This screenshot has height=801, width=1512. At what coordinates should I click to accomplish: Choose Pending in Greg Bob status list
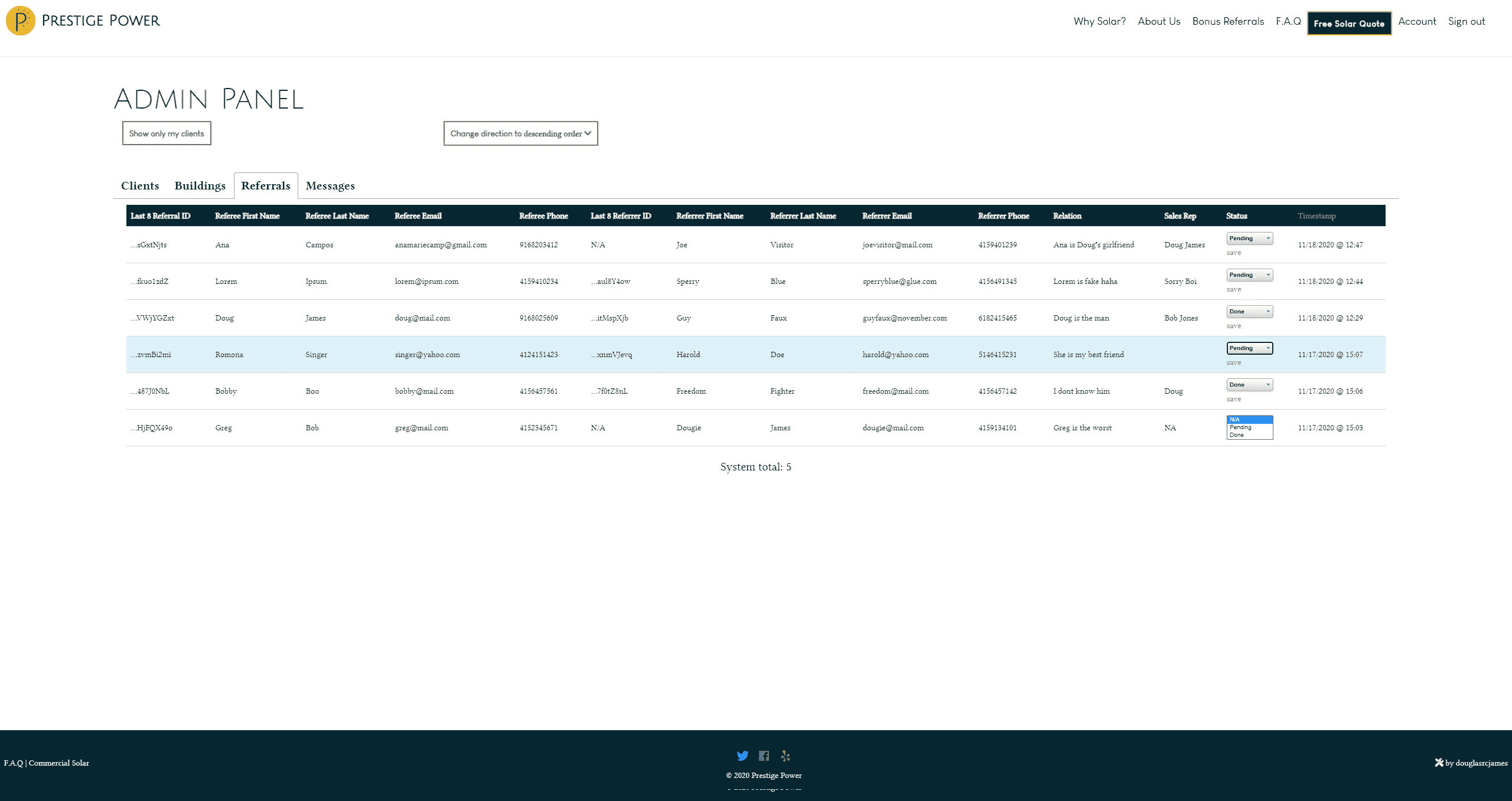1250,427
